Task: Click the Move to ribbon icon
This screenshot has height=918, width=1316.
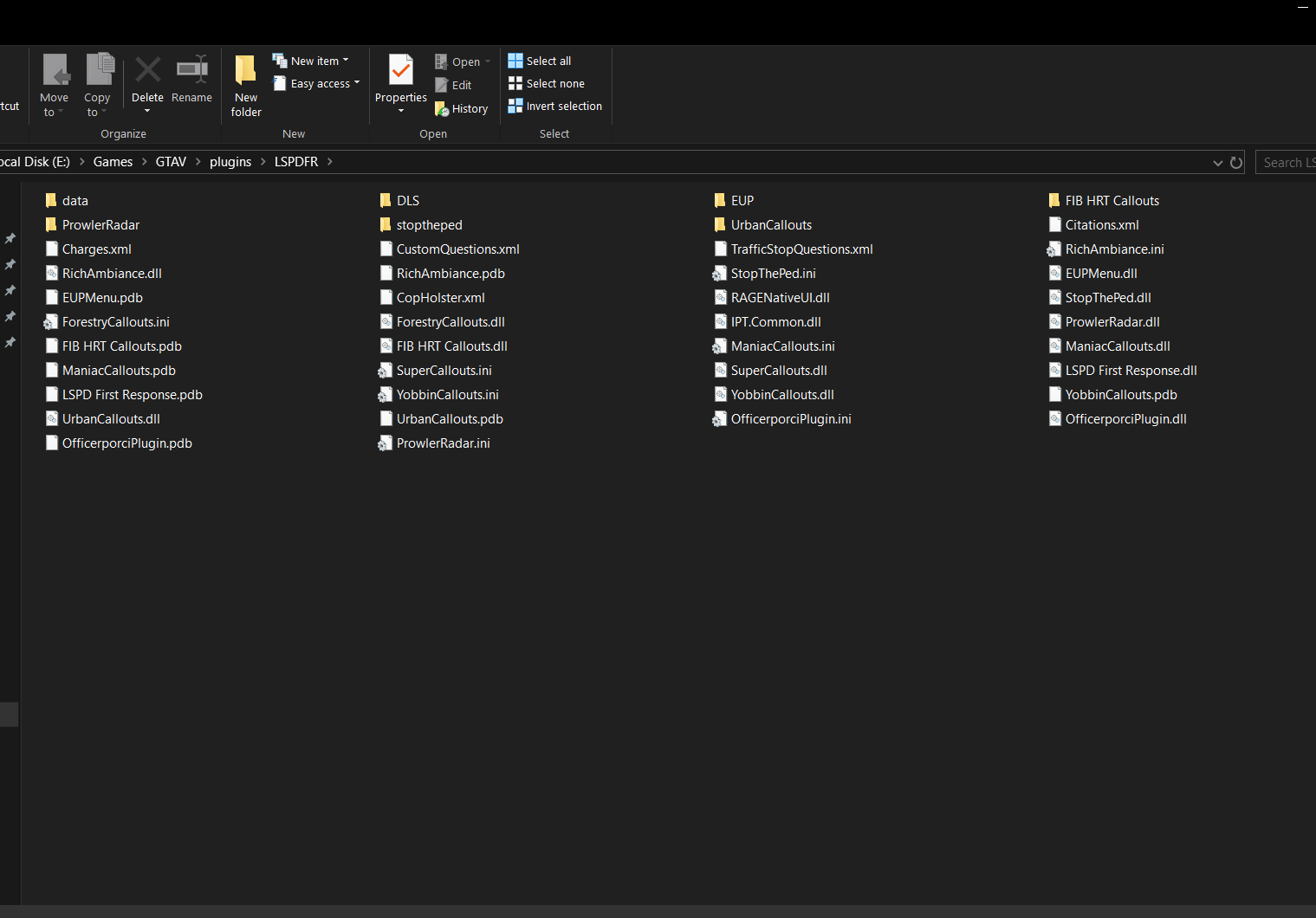Action: pos(55,70)
